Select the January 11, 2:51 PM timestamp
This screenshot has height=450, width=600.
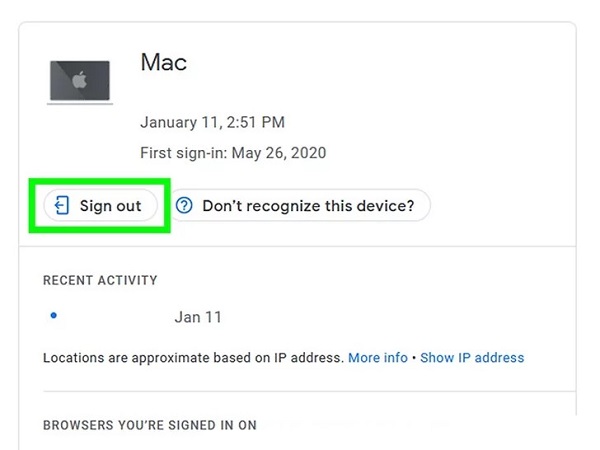click(212, 122)
